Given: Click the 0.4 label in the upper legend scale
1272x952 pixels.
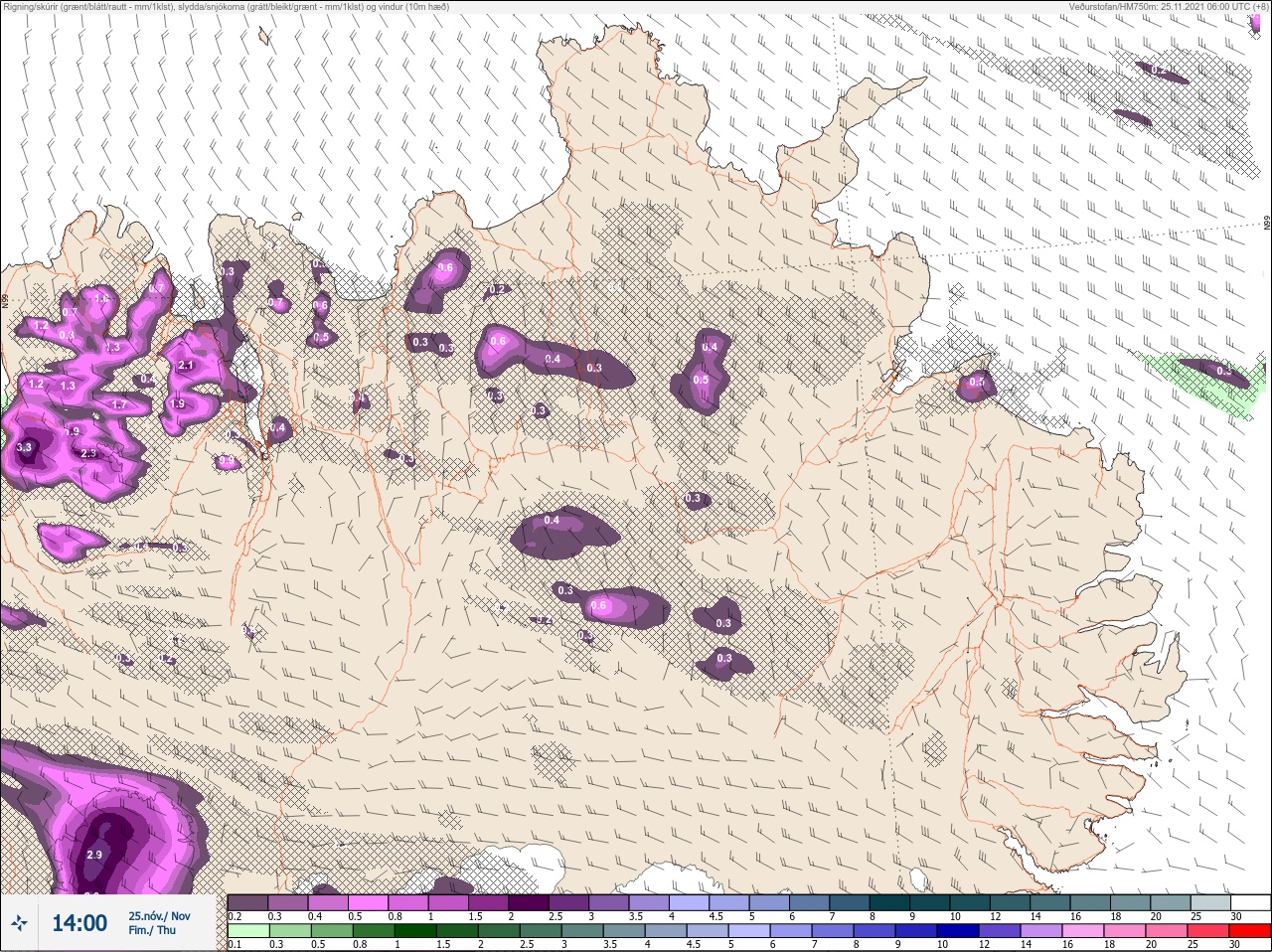Looking at the screenshot, I should click(315, 916).
